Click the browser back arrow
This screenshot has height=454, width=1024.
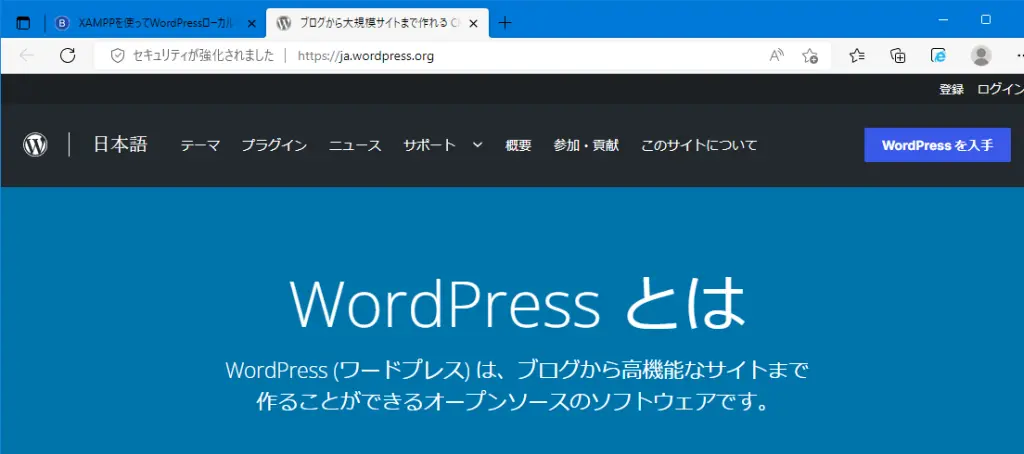coord(27,56)
